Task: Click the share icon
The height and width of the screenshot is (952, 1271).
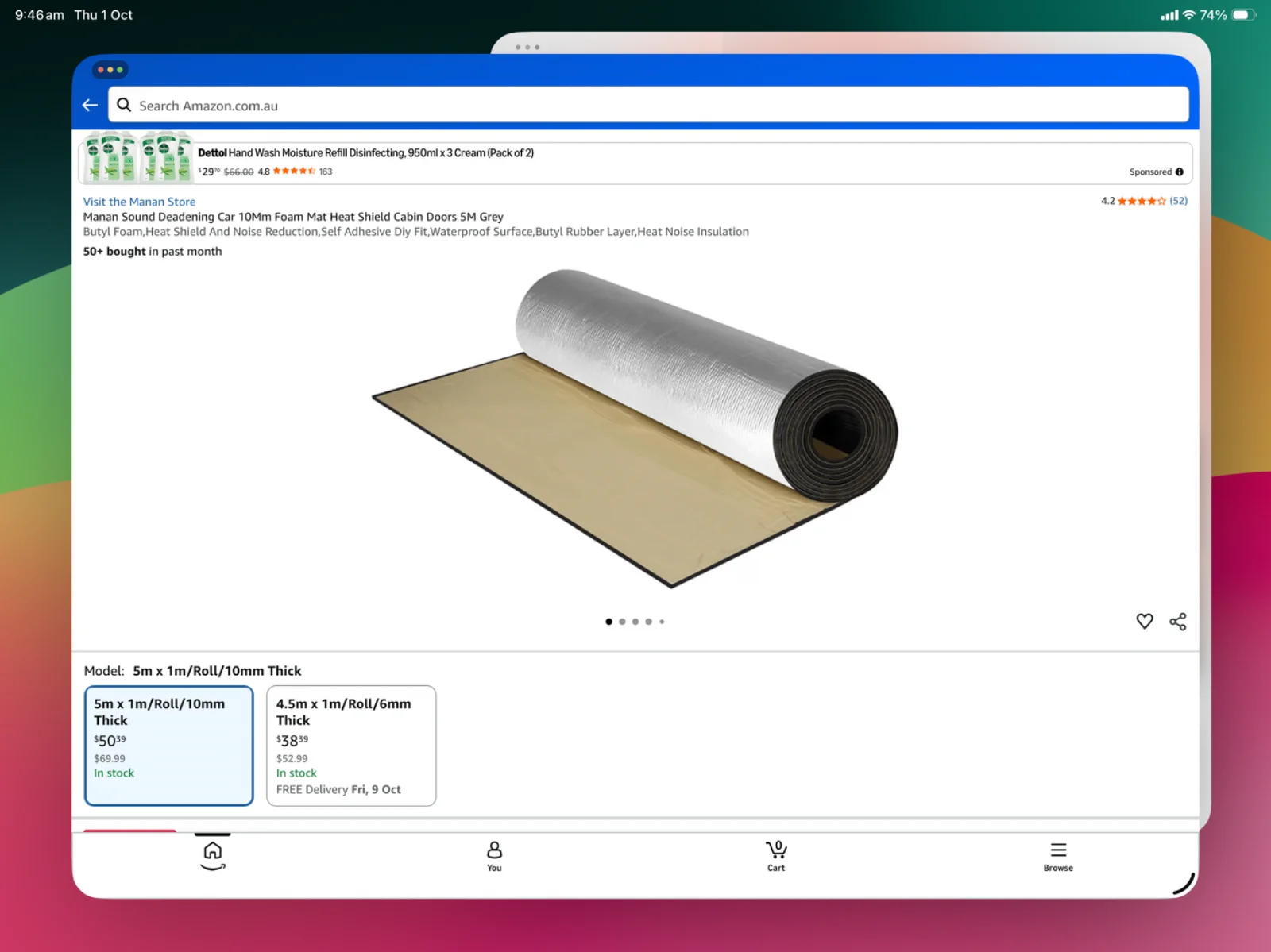Action: 1177,621
